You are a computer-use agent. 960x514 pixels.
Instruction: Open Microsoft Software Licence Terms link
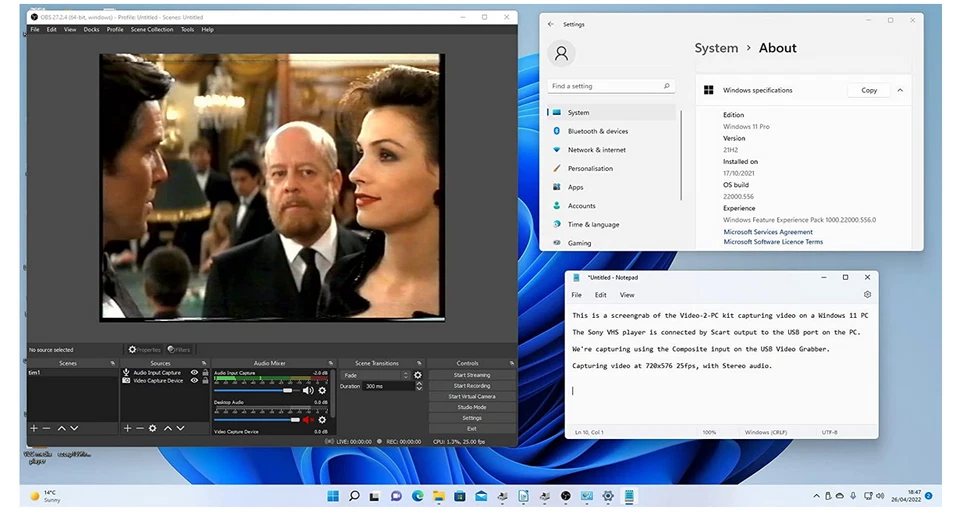pos(773,242)
